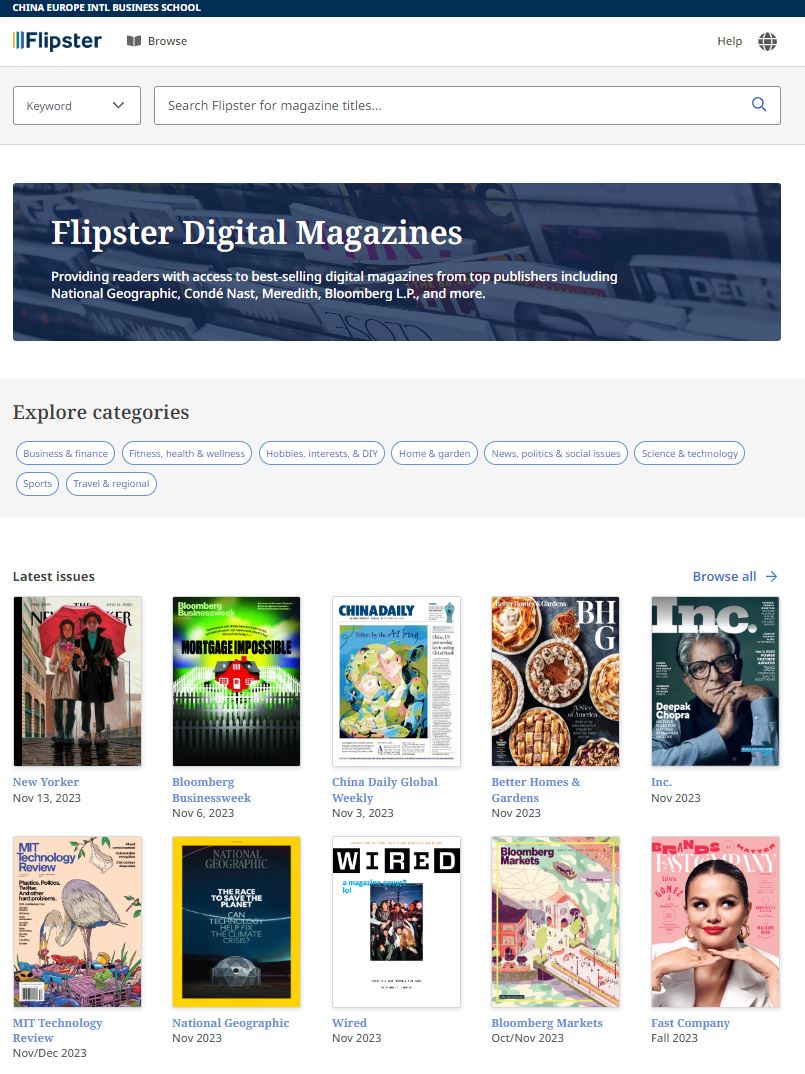The height and width of the screenshot is (1074, 805).
Task: Choose the Science & technology category
Action: 689,453
